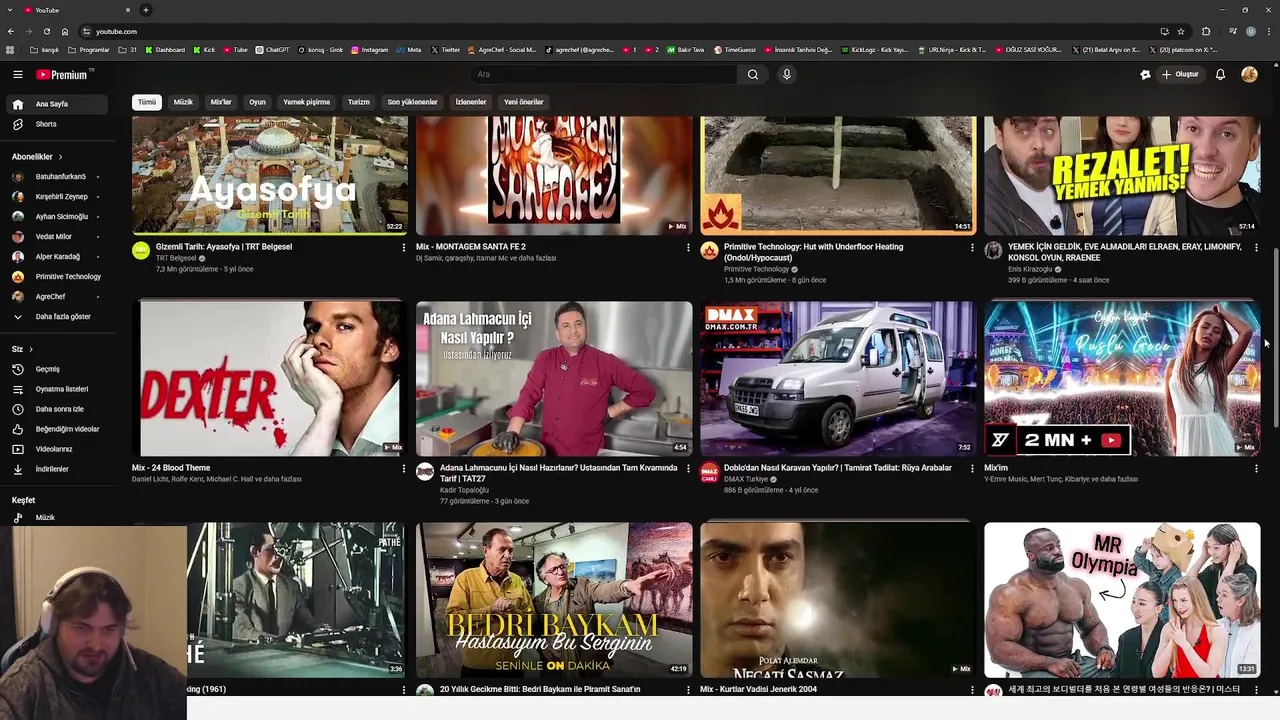Viewport: 1280px width, 720px height.
Task: Open a new browser tab
Action: click(x=145, y=10)
